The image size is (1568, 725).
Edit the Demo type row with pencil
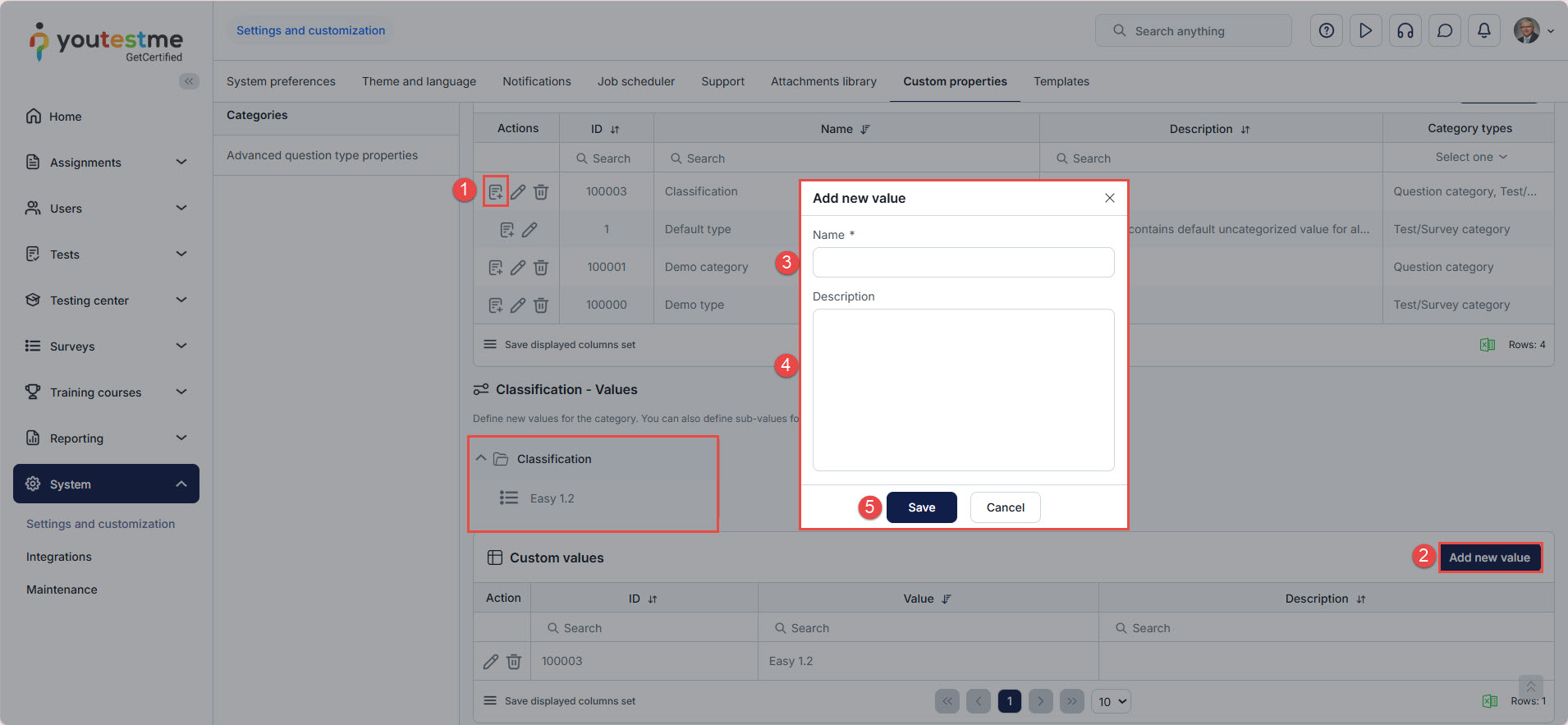point(518,305)
